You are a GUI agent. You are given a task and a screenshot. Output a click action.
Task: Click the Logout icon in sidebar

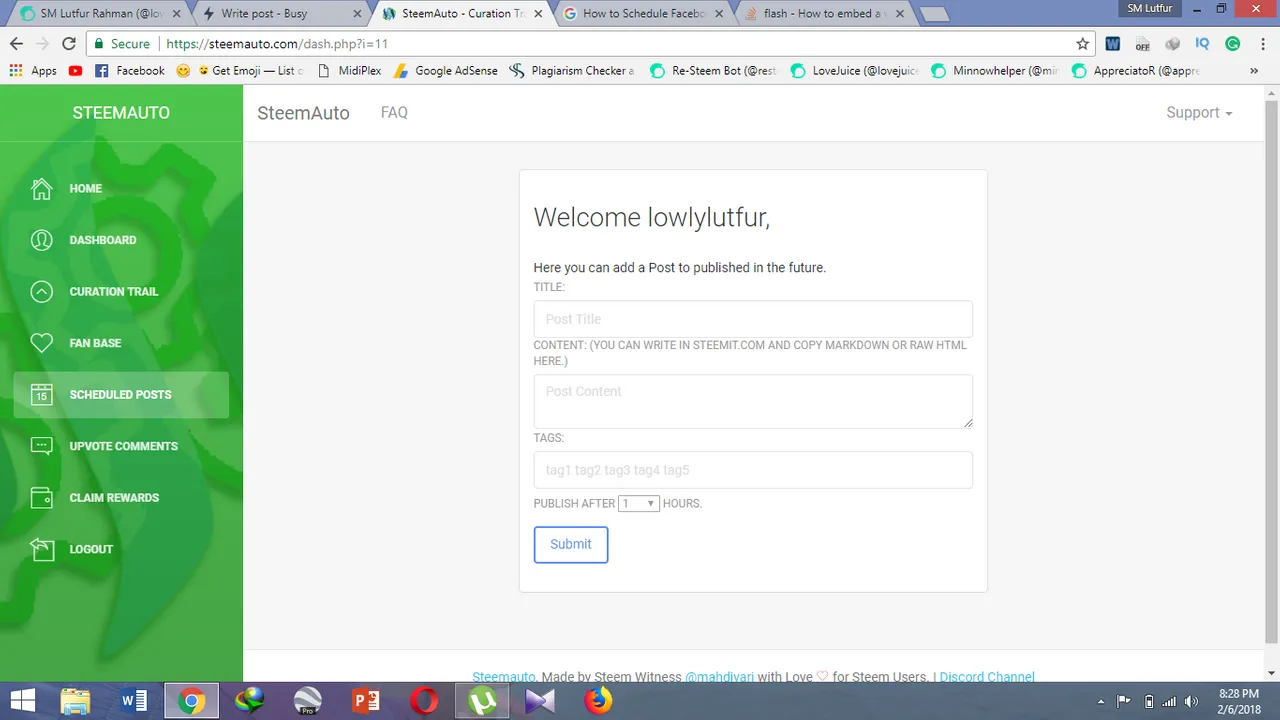[x=41, y=549]
